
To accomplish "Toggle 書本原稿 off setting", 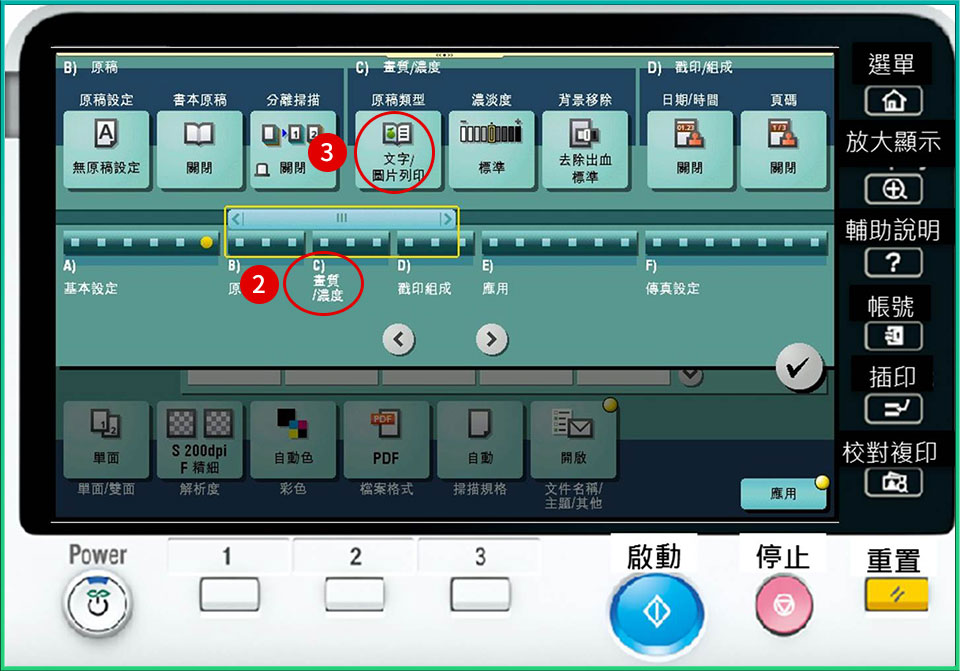I will (x=199, y=149).
